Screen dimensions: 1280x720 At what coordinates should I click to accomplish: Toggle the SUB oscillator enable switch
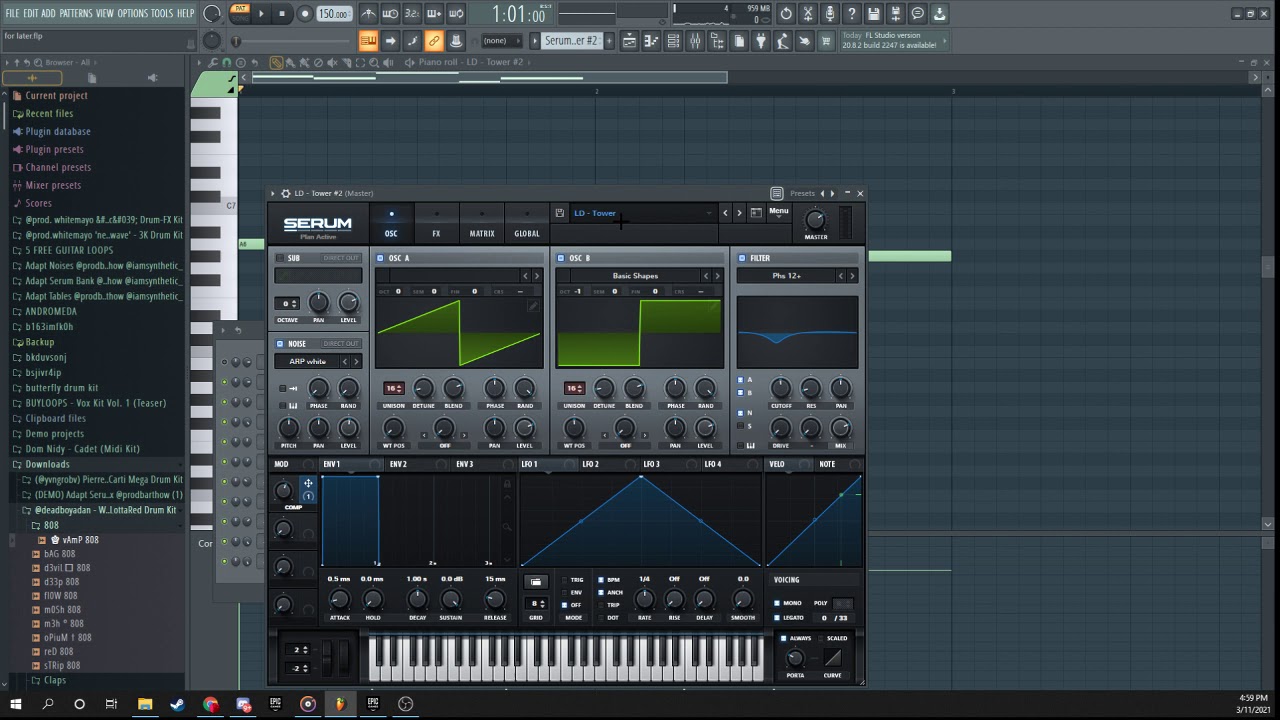[x=280, y=258]
